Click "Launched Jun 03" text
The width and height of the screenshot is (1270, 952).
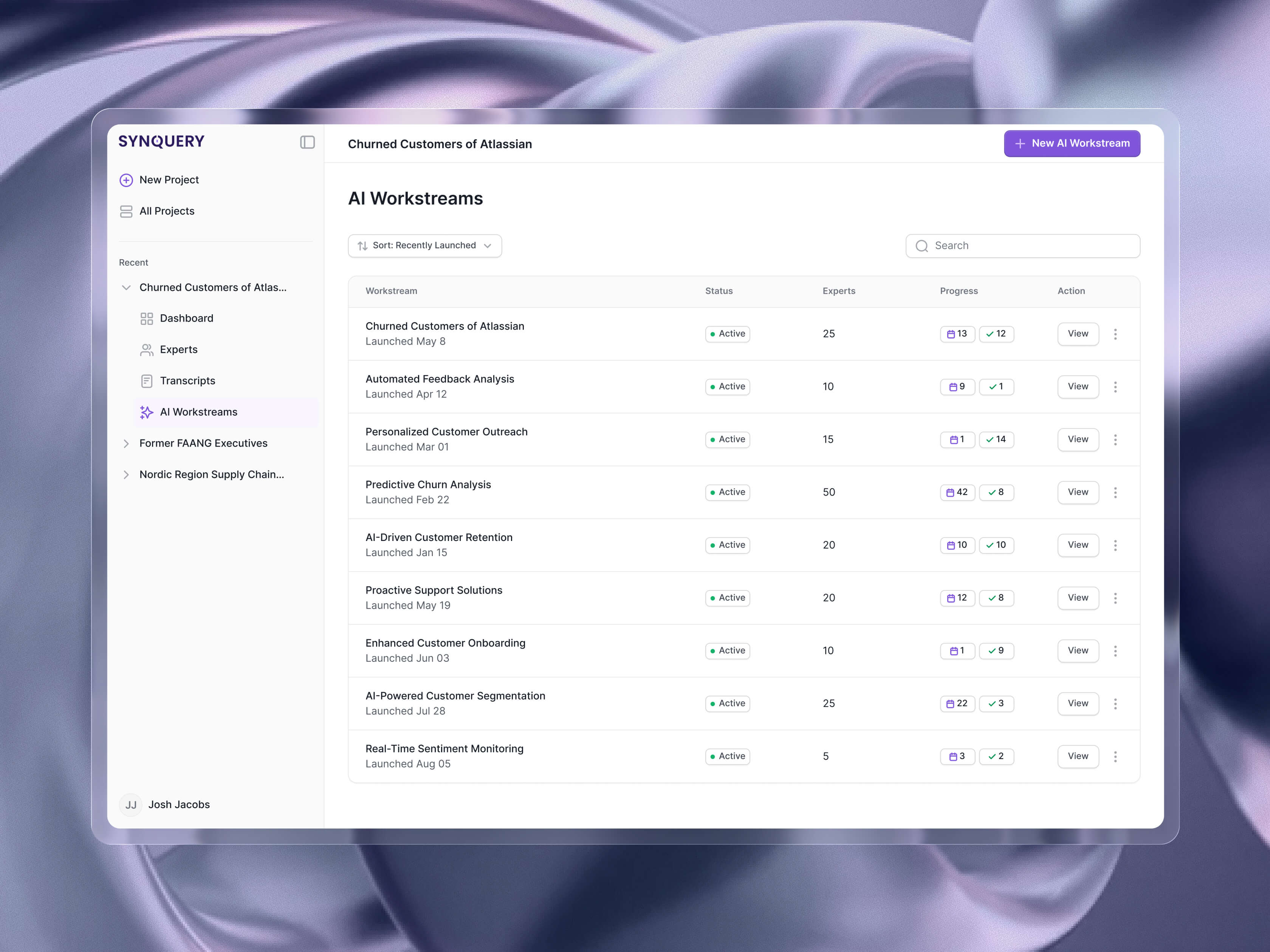(407, 658)
